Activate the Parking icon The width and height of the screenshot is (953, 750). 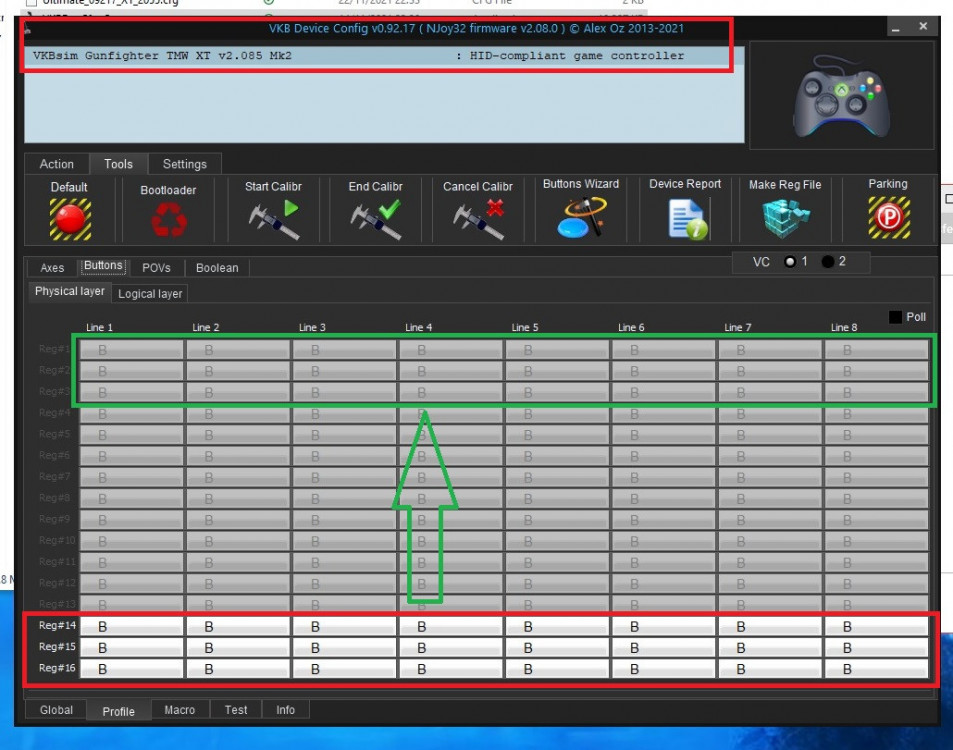888,217
